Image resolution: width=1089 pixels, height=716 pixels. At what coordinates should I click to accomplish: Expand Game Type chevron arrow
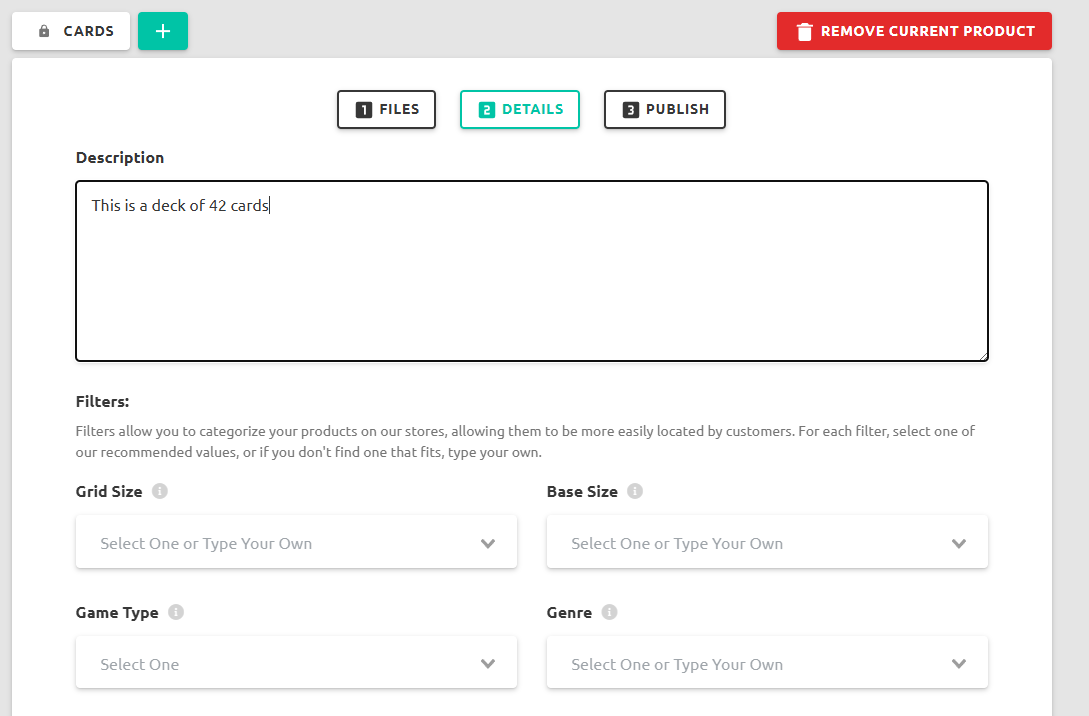[488, 664]
